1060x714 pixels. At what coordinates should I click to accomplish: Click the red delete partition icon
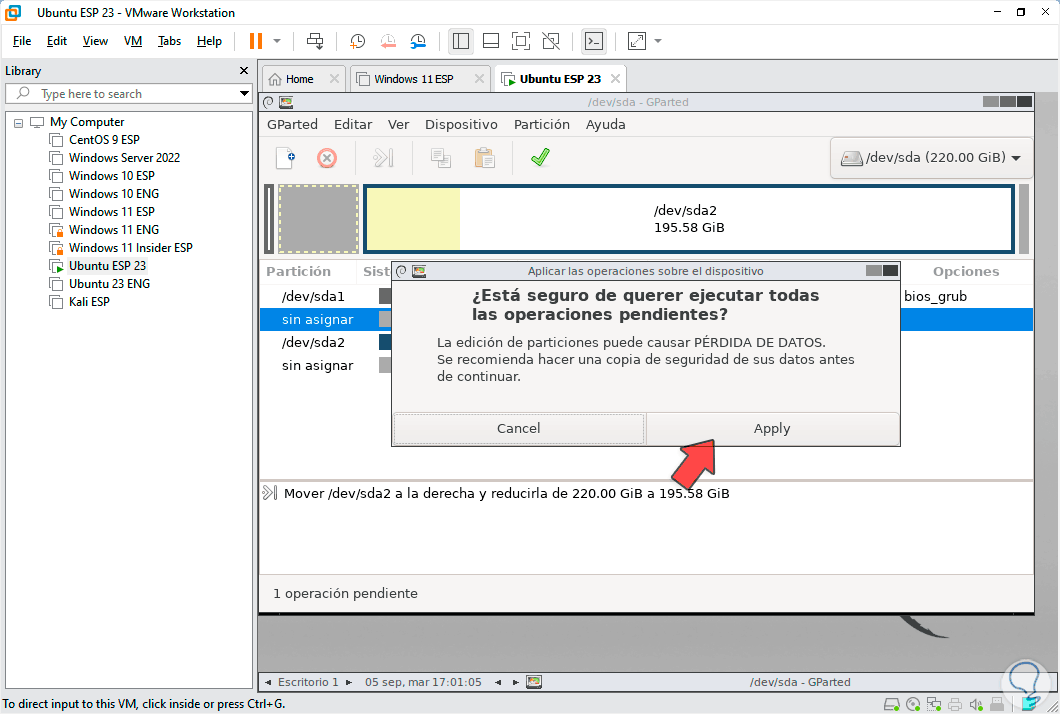(327, 158)
